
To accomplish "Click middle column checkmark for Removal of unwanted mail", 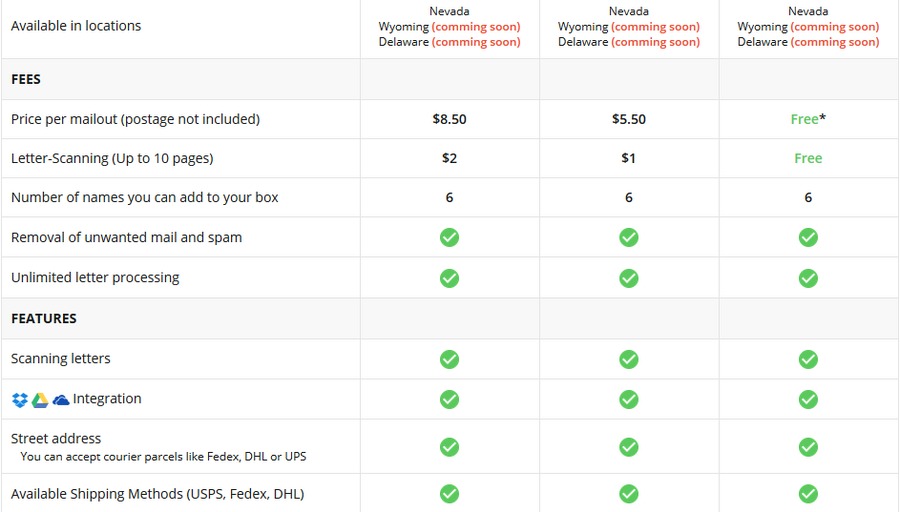I will 629,238.
